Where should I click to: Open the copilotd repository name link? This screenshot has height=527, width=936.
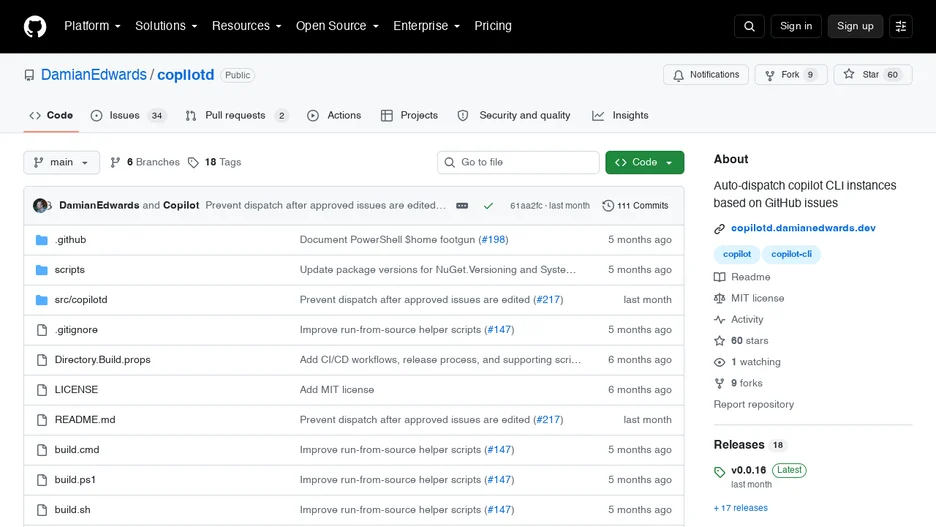186,75
